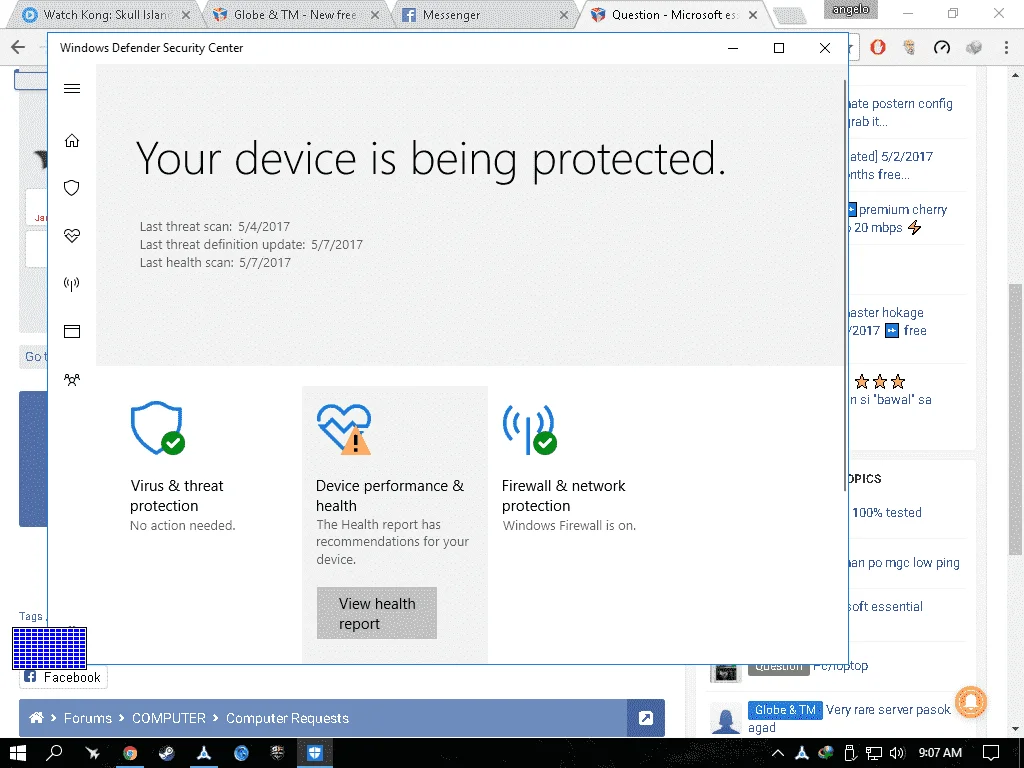
Task: Show hidden system tray icons
Action: [x=778, y=754]
